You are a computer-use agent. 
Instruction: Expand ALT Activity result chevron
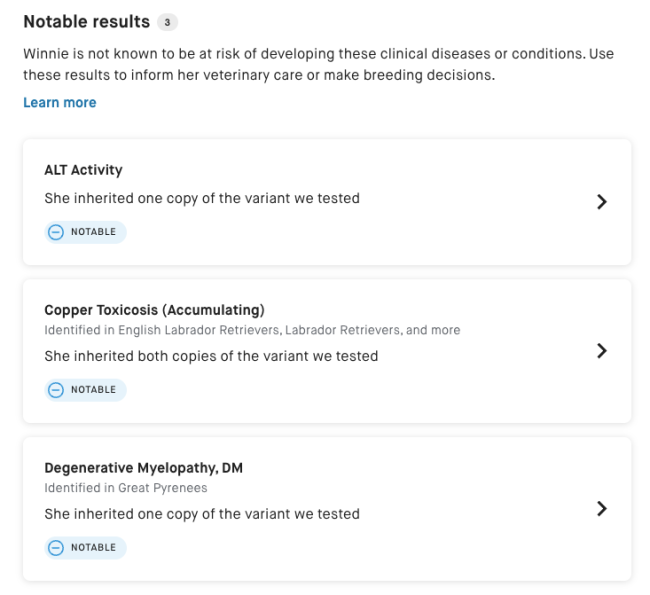601,202
